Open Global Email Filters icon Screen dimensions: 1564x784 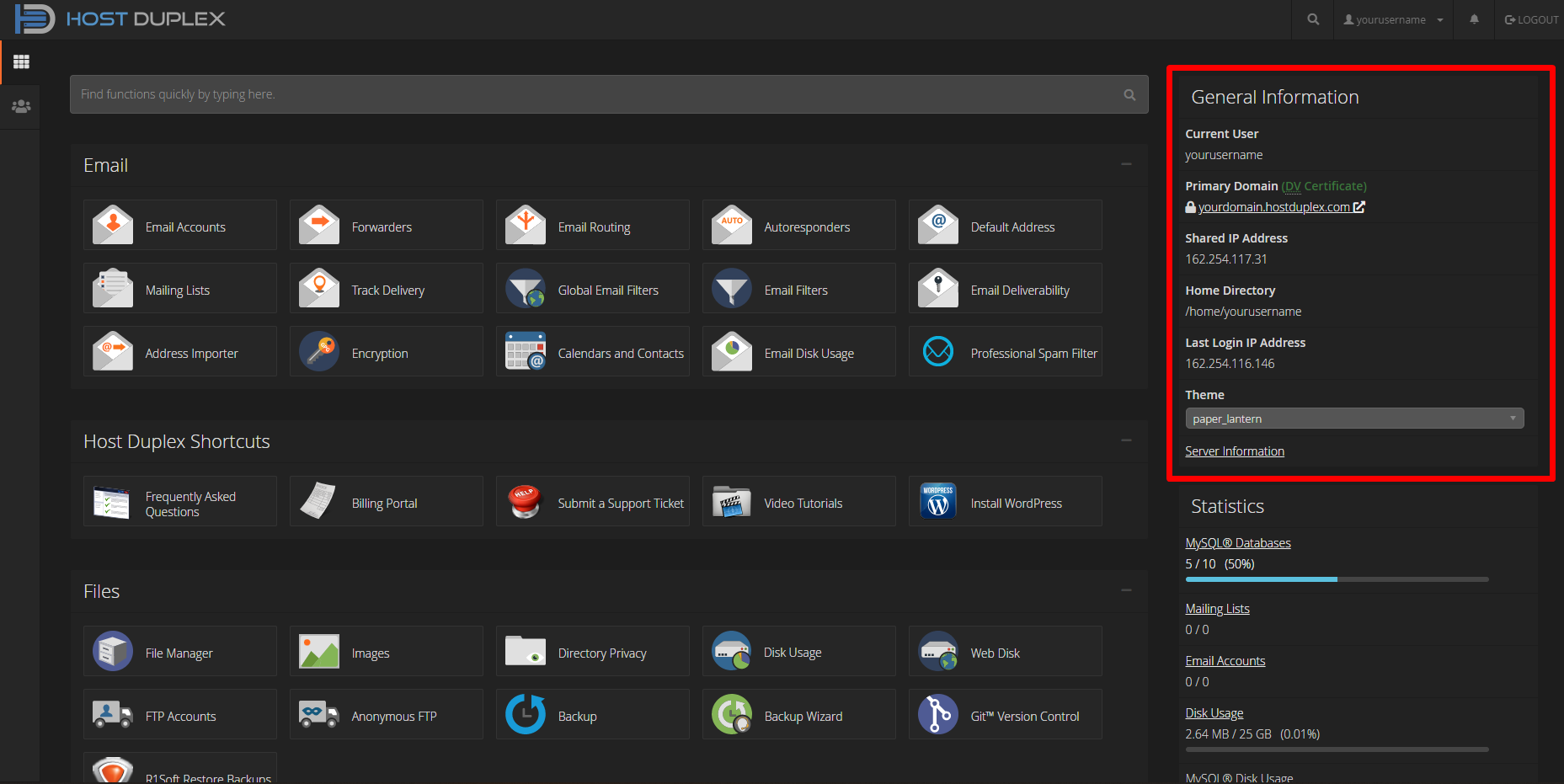[526, 288]
